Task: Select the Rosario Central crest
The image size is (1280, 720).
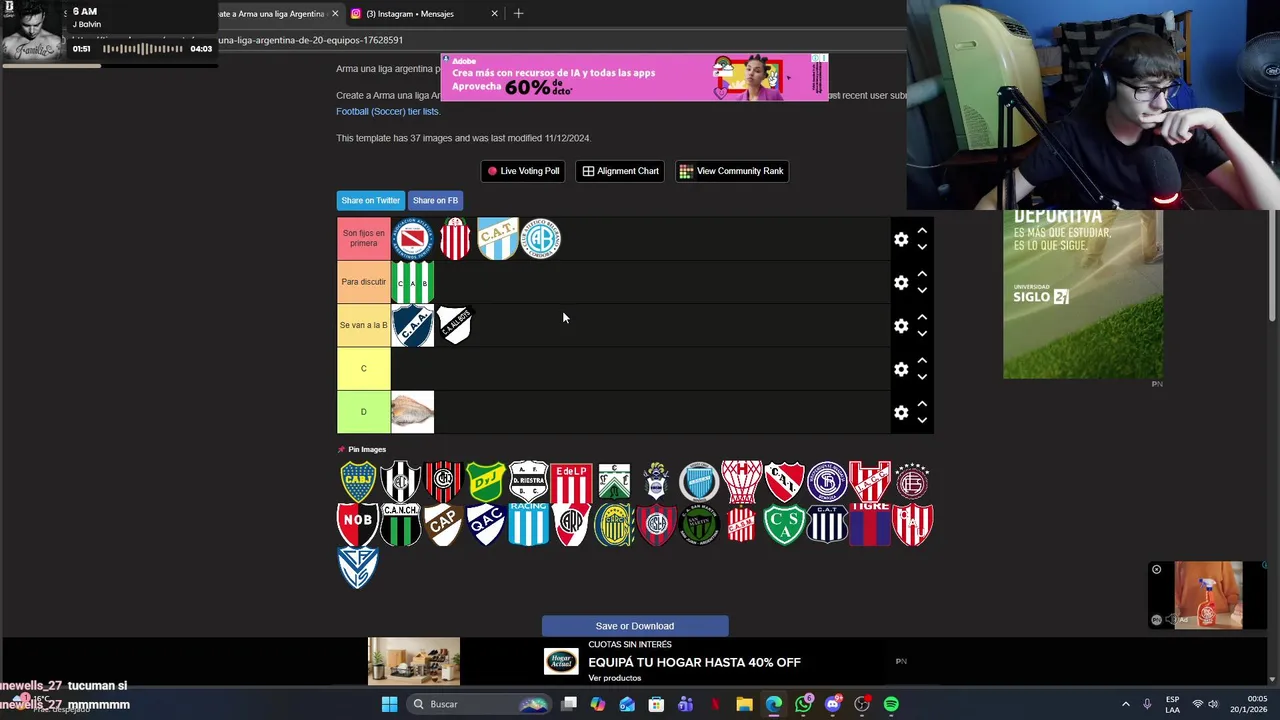Action: (x=614, y=524)
